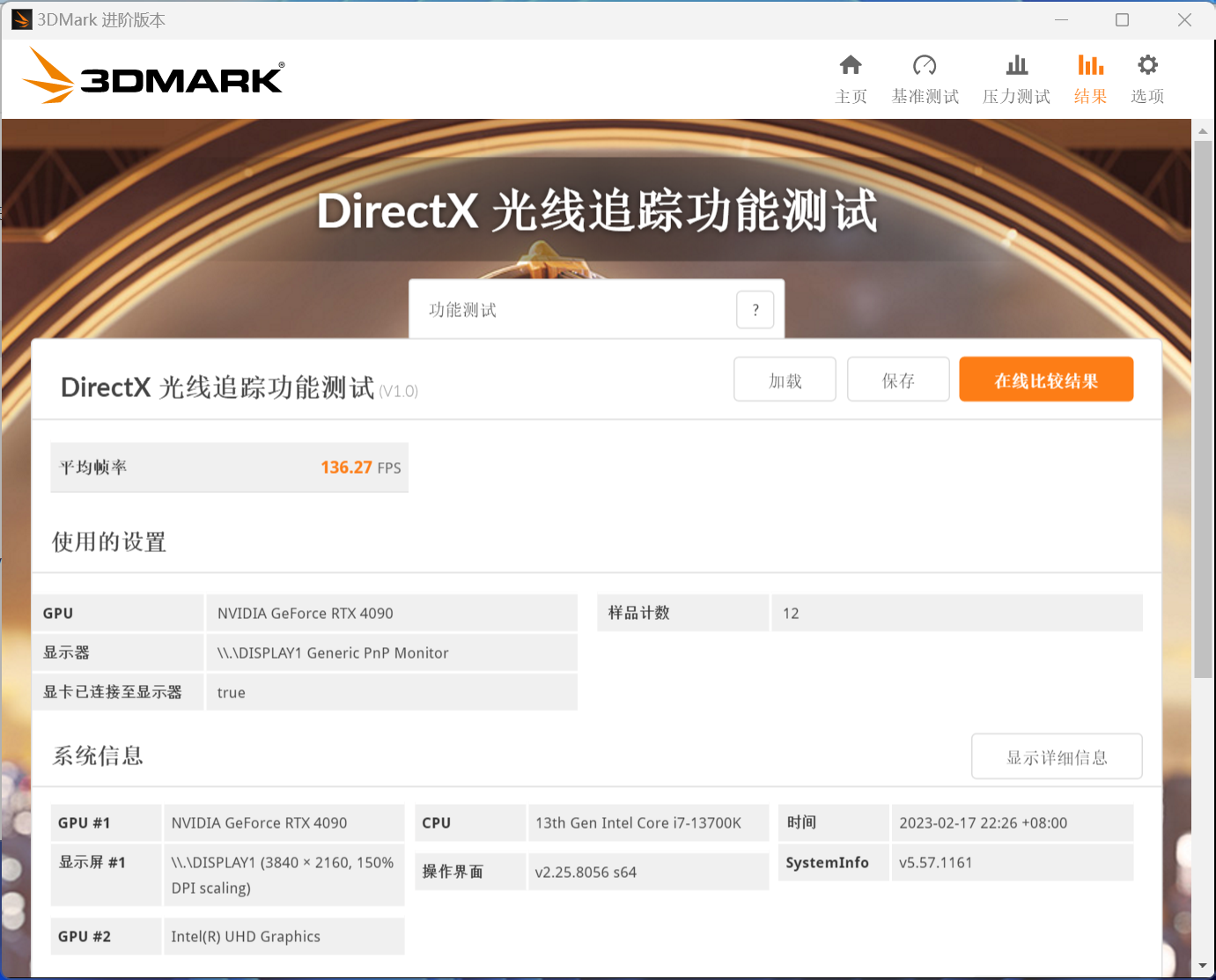1216x980 pixels.
Task: Select the 功能测试 tab
Action: 463,310
